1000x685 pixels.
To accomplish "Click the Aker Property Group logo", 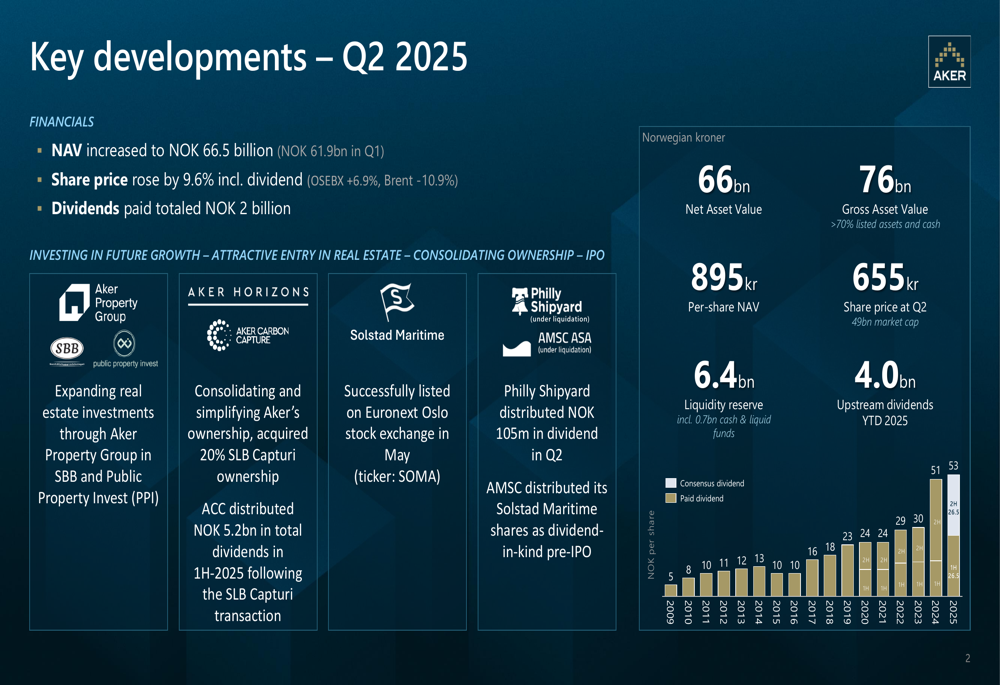I will click(98, 303).
